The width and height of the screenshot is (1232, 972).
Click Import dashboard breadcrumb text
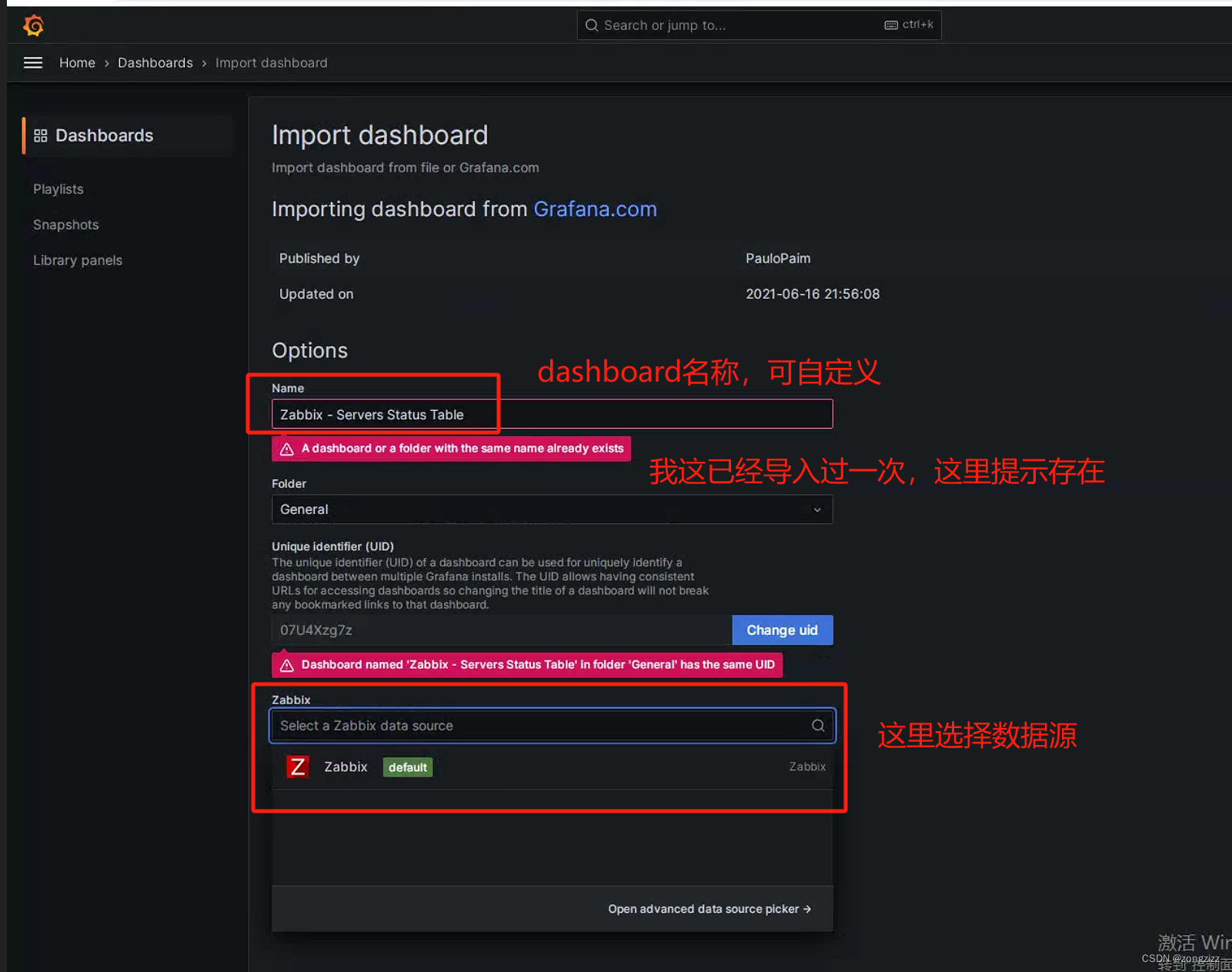click(x=272, y=63)
